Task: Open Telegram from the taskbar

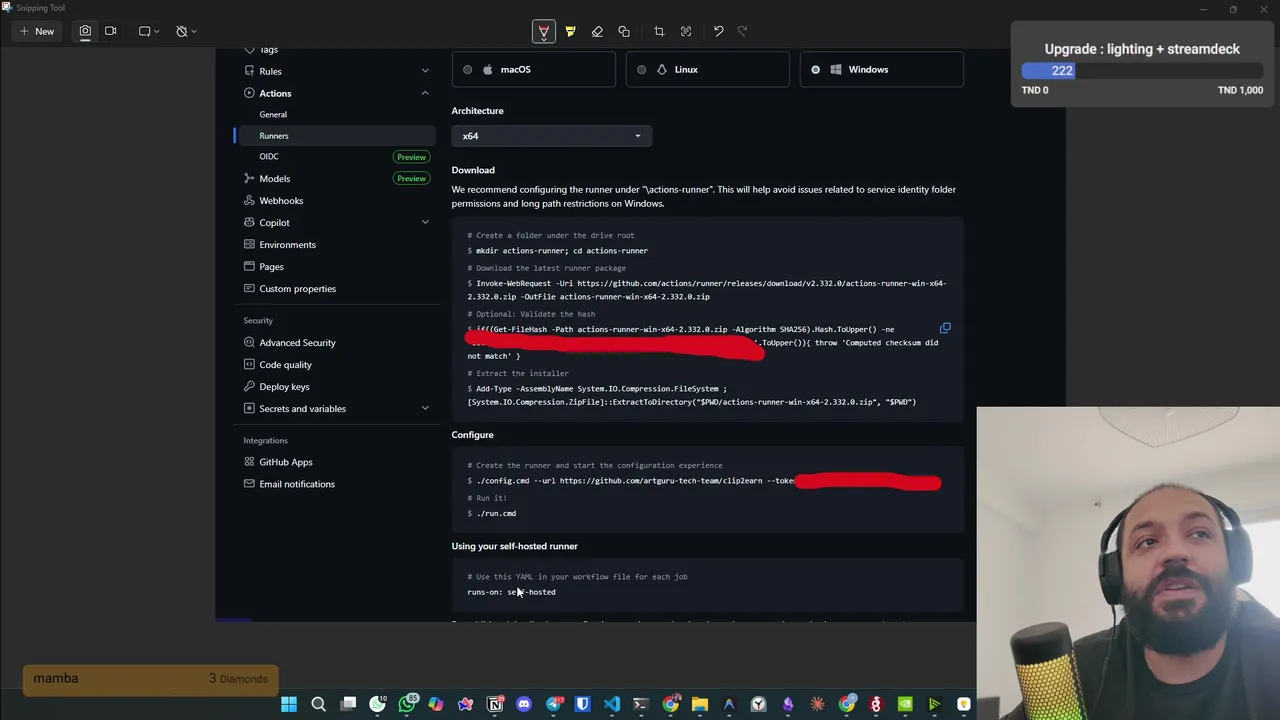Action: [554, 705]
